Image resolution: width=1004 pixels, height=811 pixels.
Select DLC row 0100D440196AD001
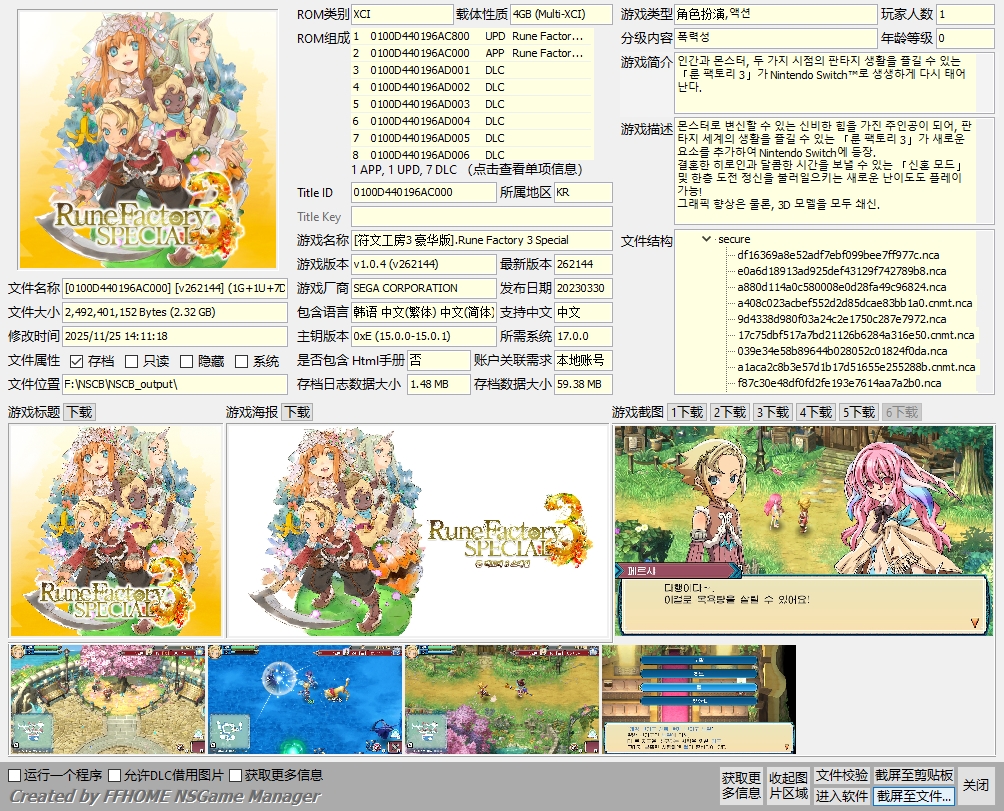pos(472,70)
